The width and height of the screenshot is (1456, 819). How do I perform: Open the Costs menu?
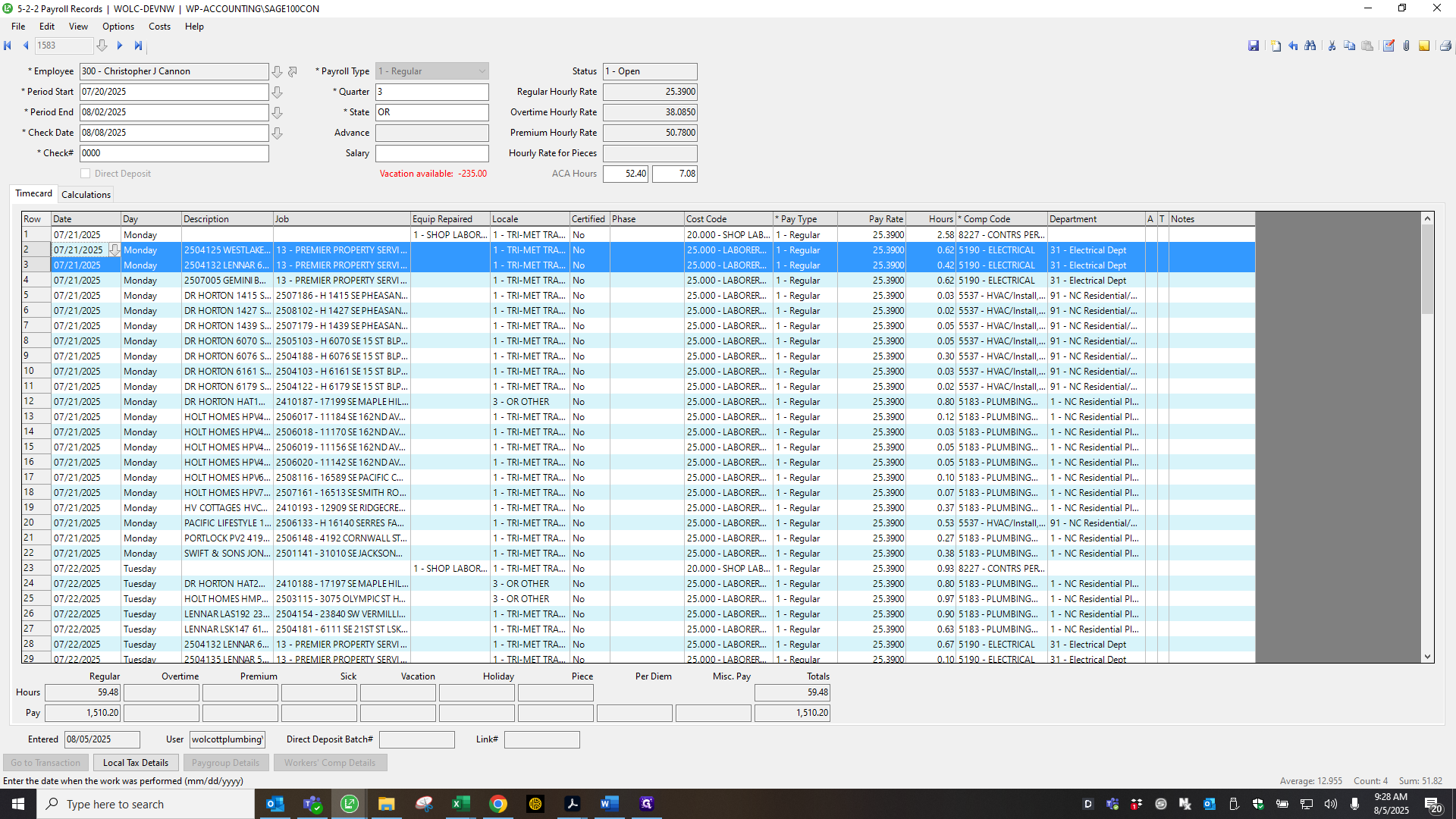159,27
